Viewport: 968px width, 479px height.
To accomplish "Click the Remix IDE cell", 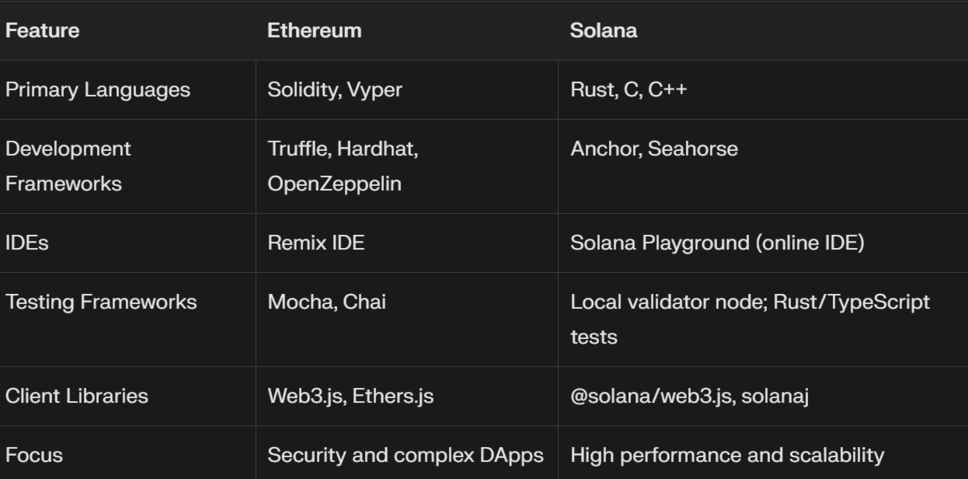I will [x=316, y=243].
